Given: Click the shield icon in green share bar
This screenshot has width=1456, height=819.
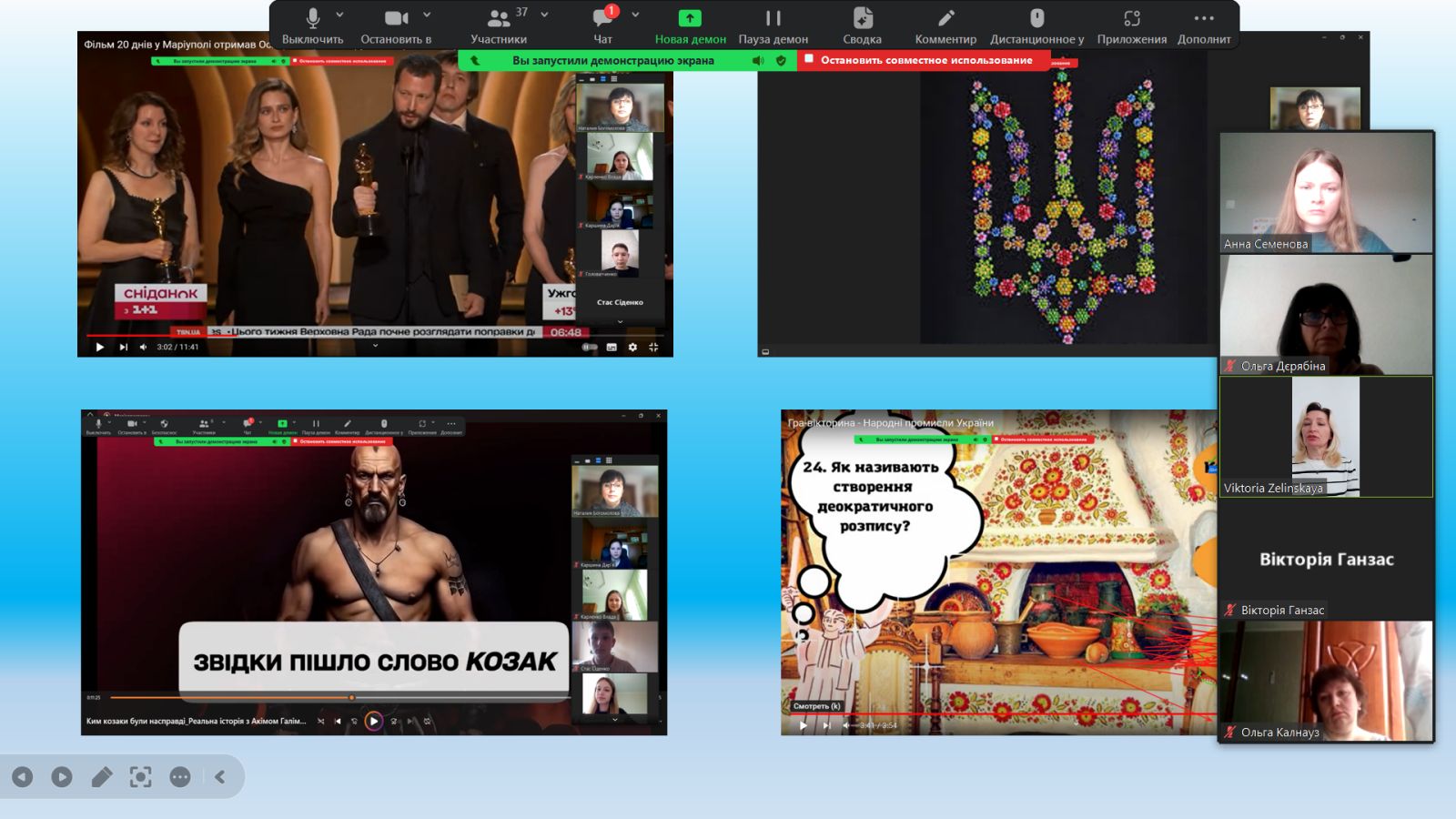Looking at the screenshot, I should point(781,60).
